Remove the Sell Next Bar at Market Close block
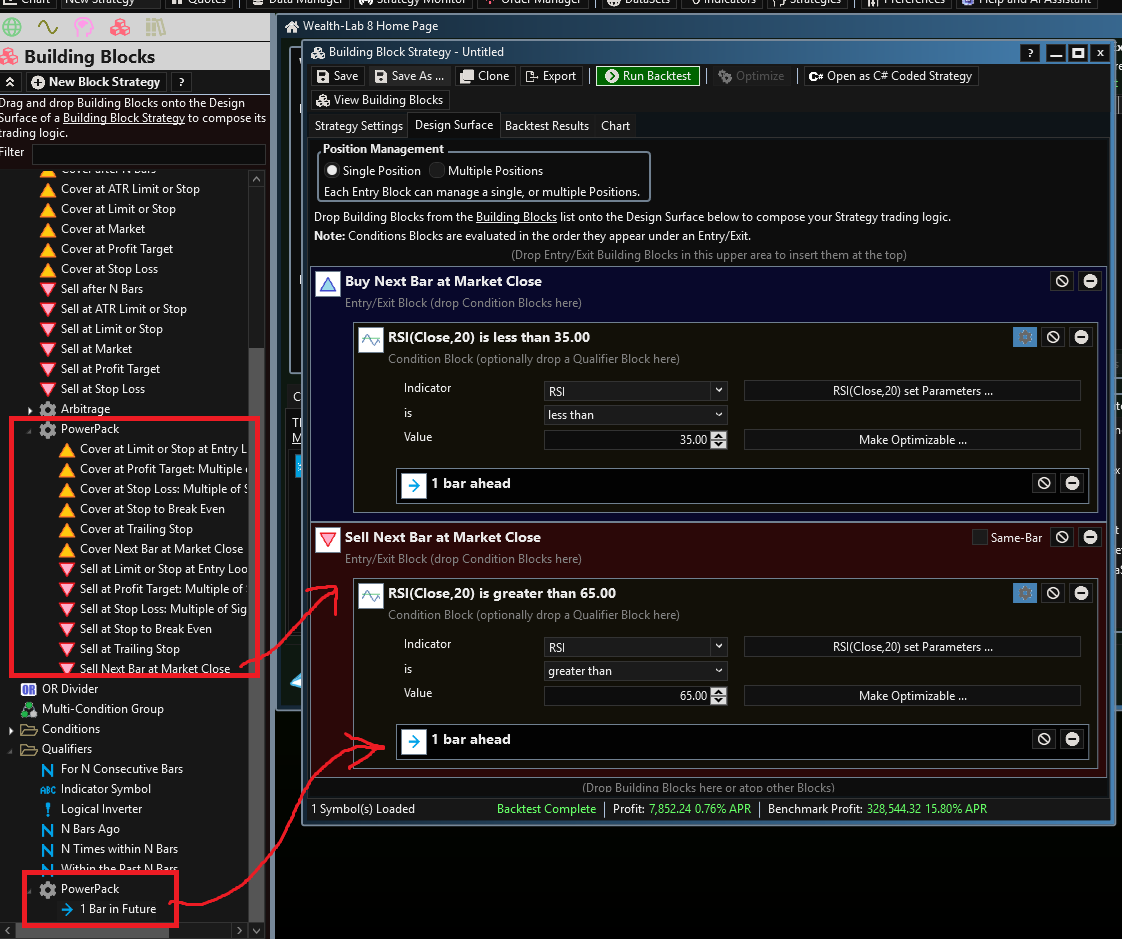Screen dimensions: 1122x939 [1090, 538]
